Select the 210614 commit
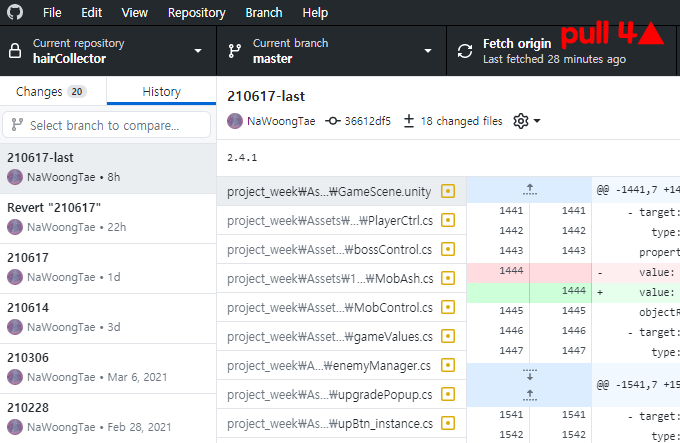Screen dimensions: 680x443 point(108,319)
